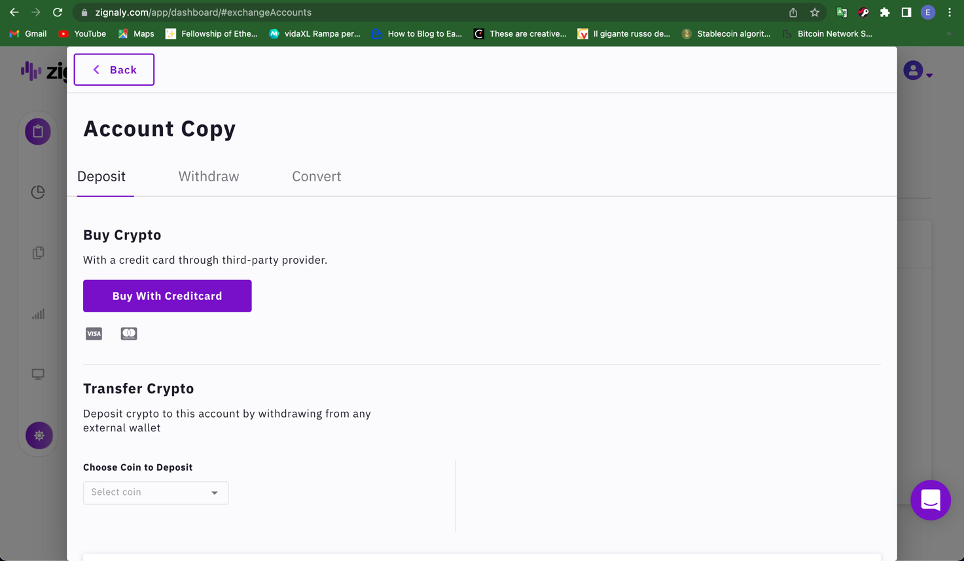This screenshot has height=562, width=964.
Task: Bookmark this page with the star
Action: pos(815,12)
